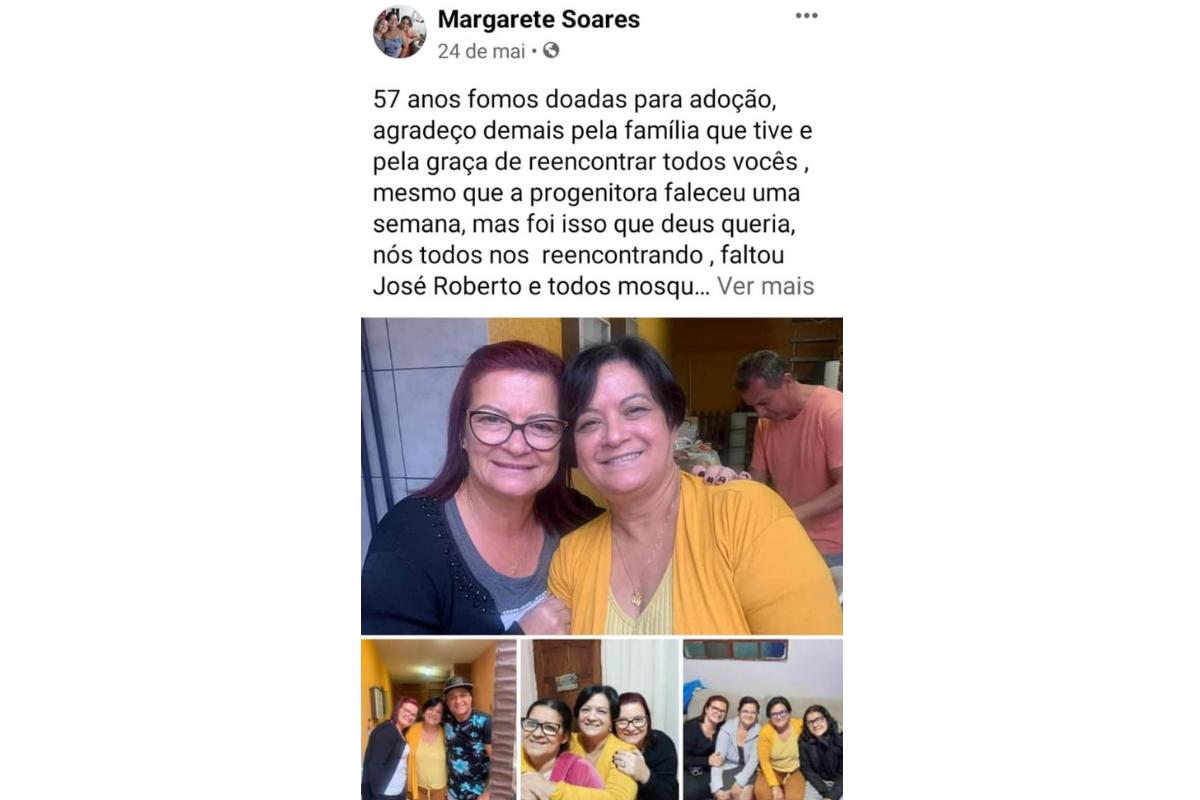The width and height of the screenshot is (1200, 800).
Task: Open the Margarete Soares profile name
Action: click(539, 18)
